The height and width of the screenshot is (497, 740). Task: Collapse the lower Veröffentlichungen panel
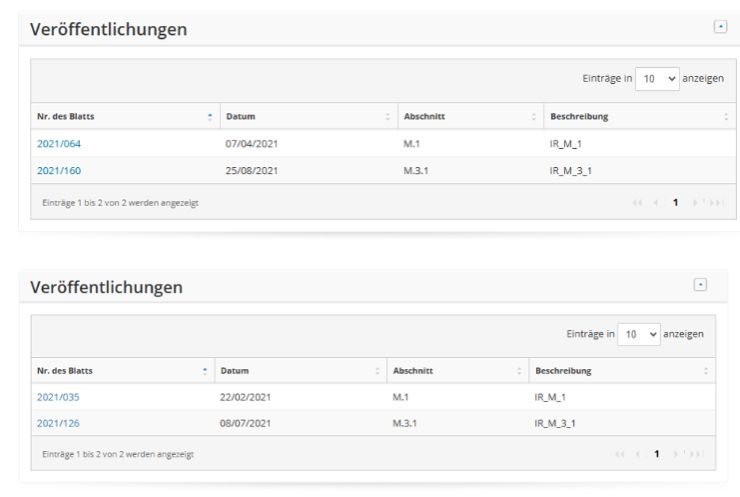click(x=700, y=285)
